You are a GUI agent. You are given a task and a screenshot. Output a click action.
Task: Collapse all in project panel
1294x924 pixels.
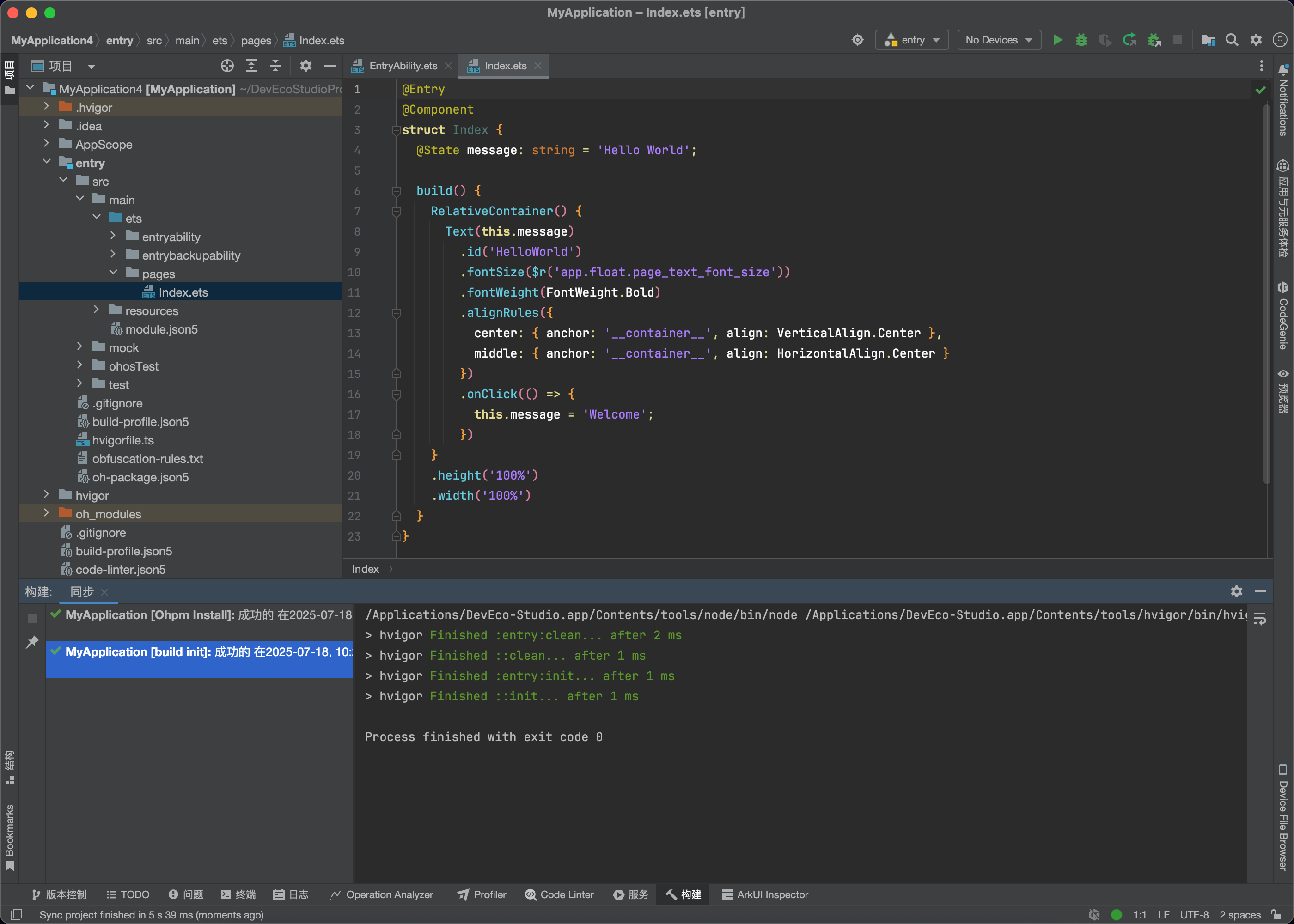tap(275, 66)
